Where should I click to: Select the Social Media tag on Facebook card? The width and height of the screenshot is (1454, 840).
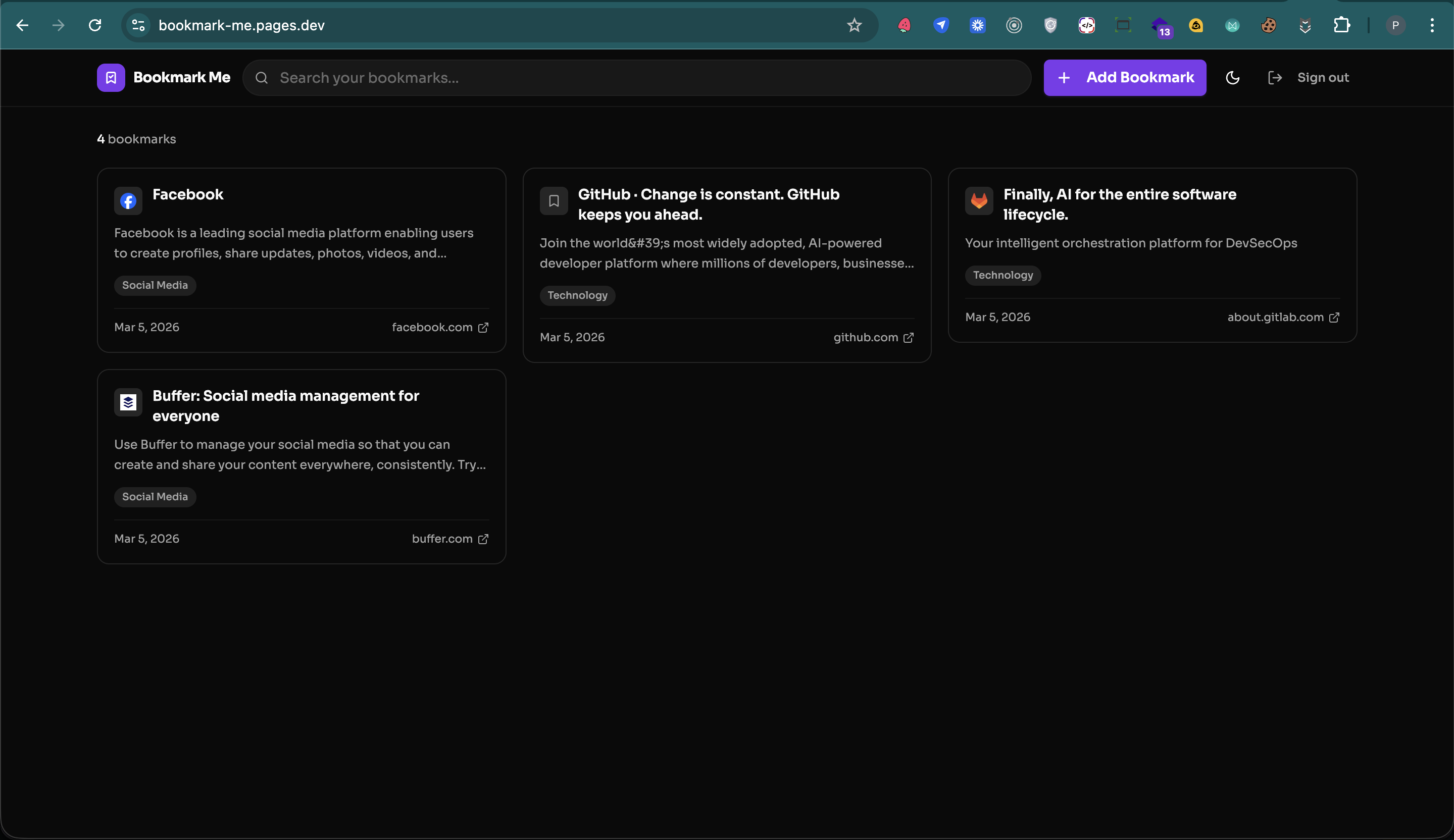[155, 285]
